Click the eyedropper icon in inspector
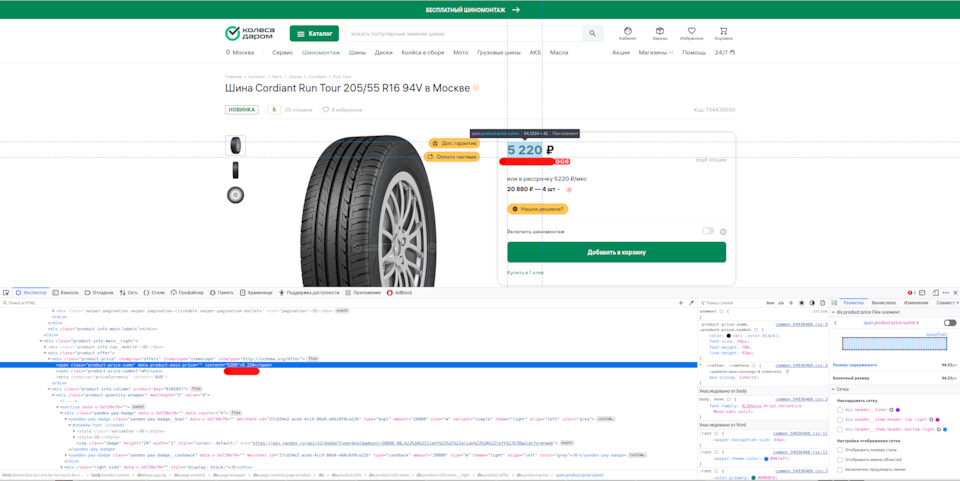 (x=691, y=303)
